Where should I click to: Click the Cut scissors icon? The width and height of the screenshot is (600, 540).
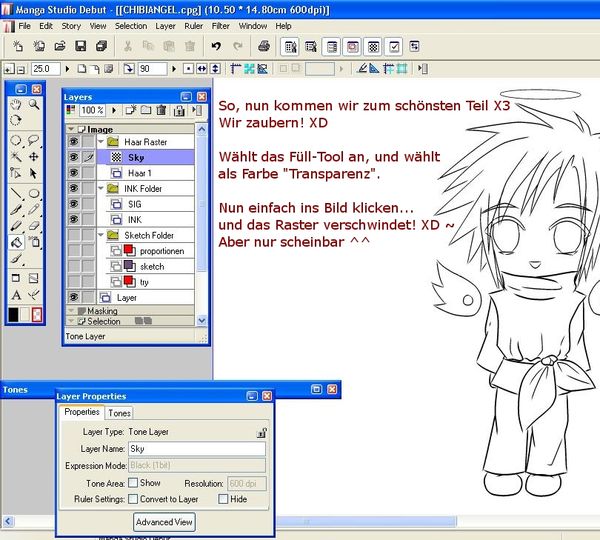pos(128,46)
